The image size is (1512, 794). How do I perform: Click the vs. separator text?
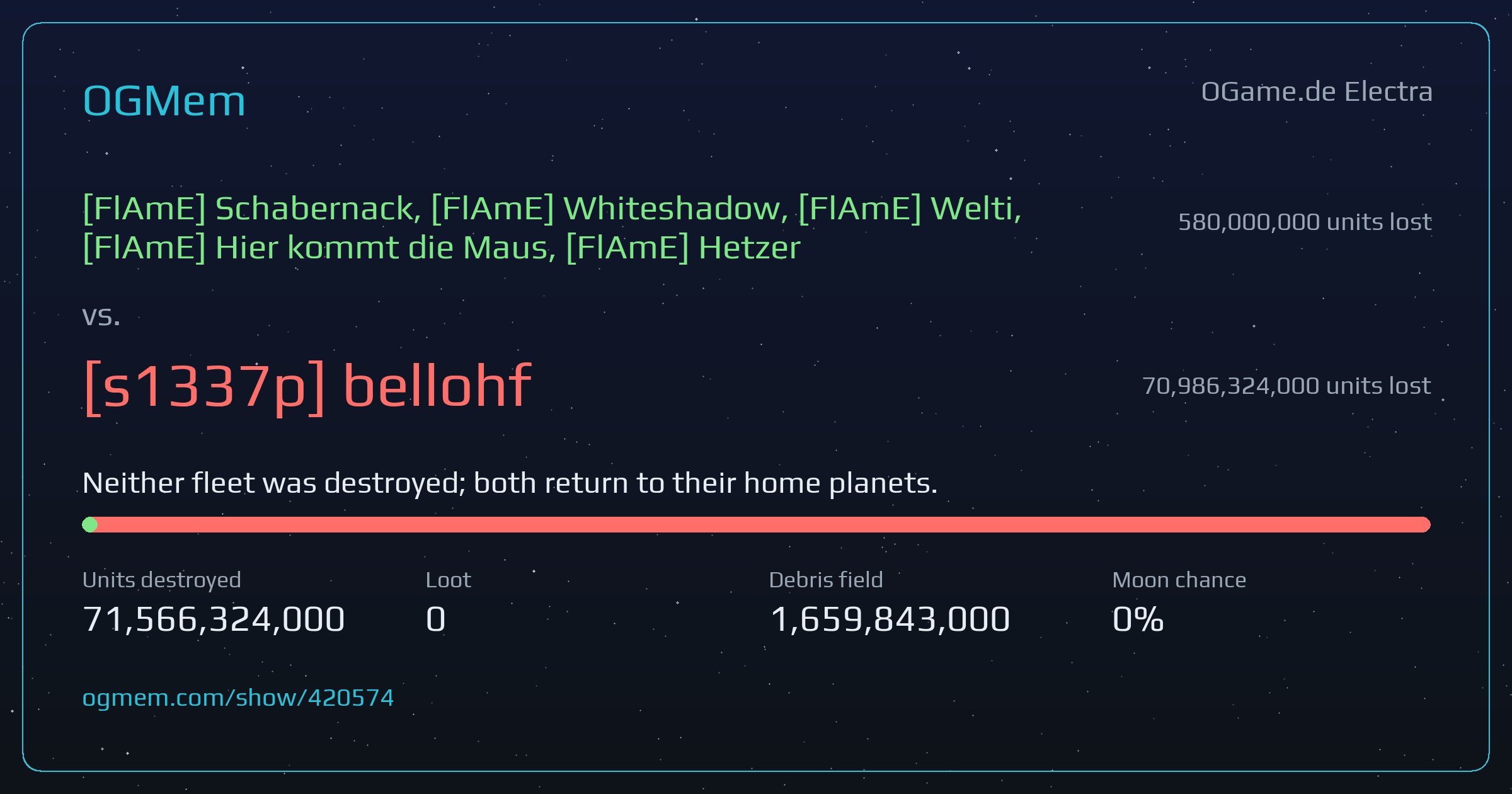tap(101, 316)
